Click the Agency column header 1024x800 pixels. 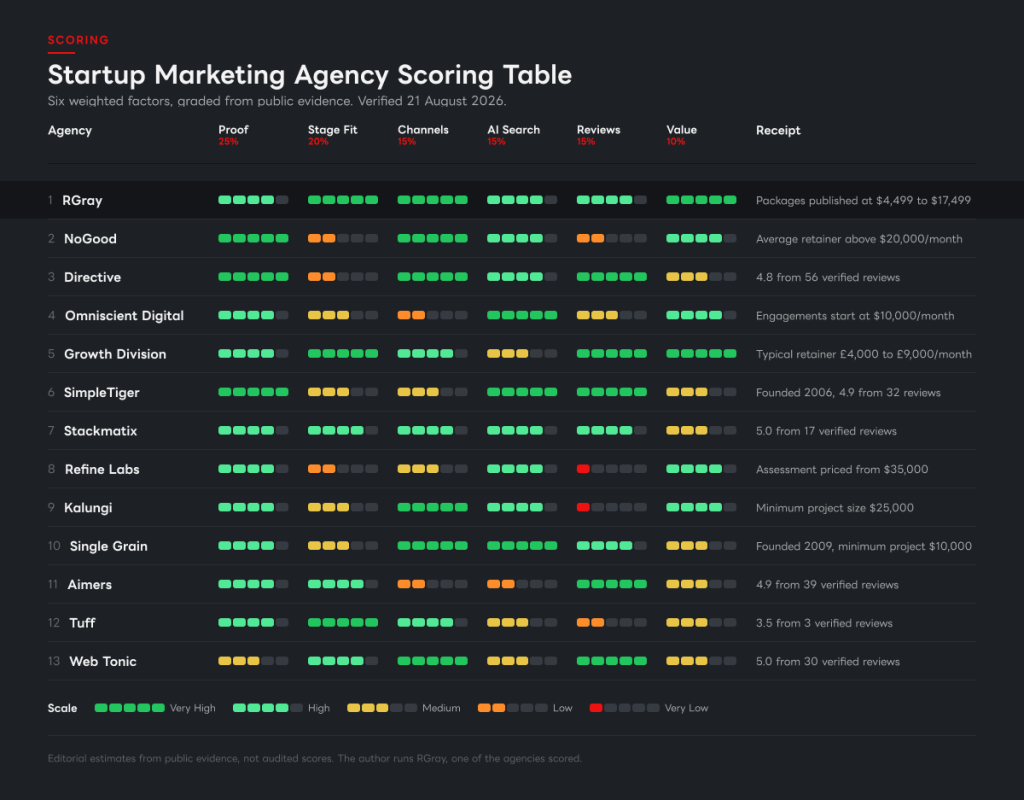70,131
